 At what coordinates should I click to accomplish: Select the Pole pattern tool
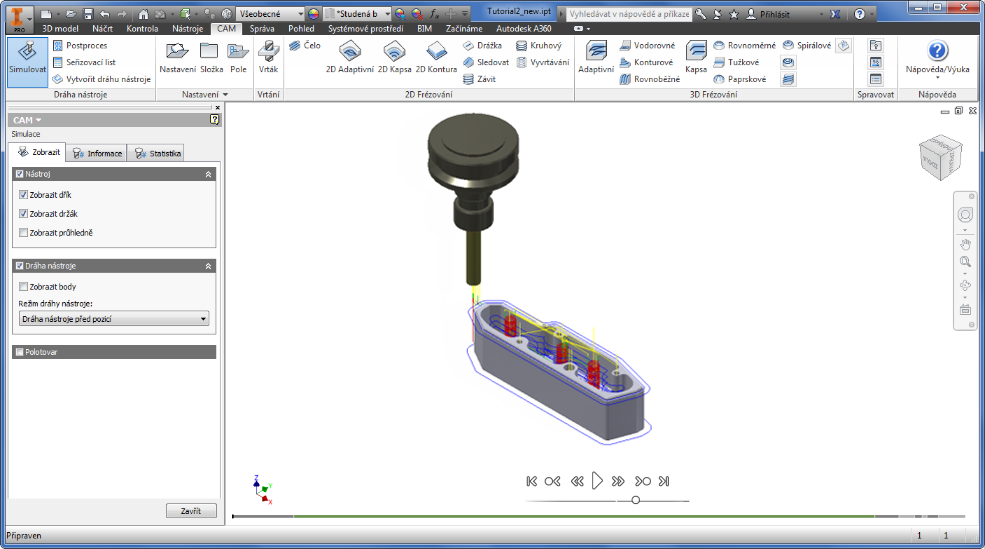[238, 58]
